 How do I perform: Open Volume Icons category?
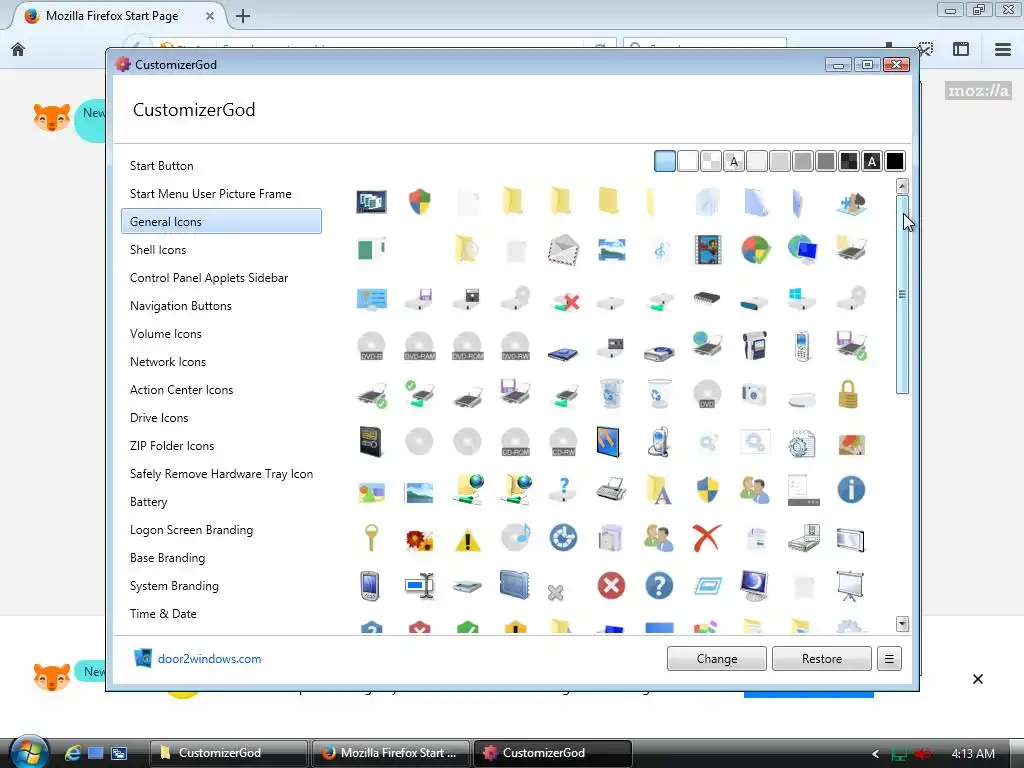point(166,334)
